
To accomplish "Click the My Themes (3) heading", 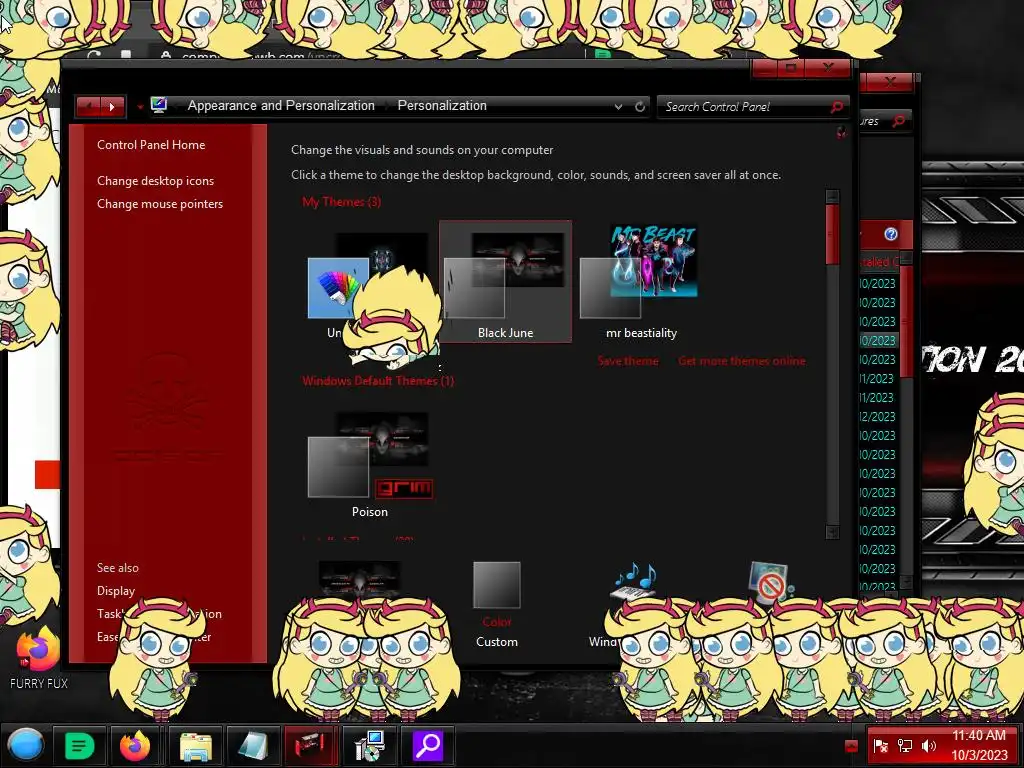I will (342, 202).
